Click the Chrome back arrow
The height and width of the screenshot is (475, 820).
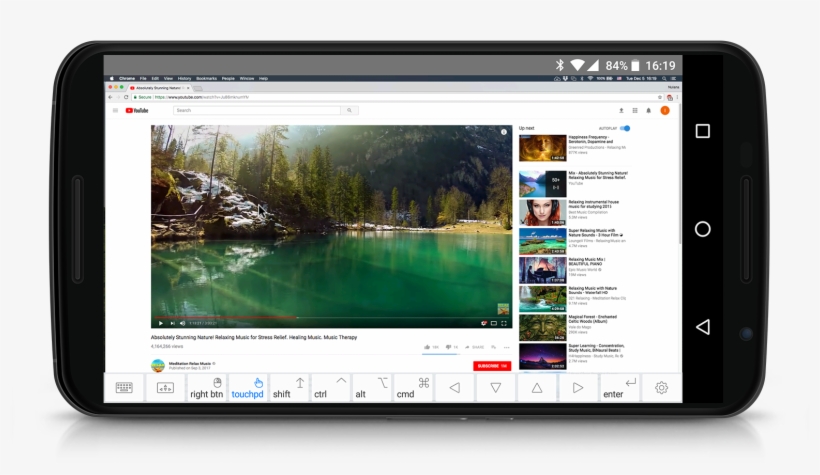point(110,97)
